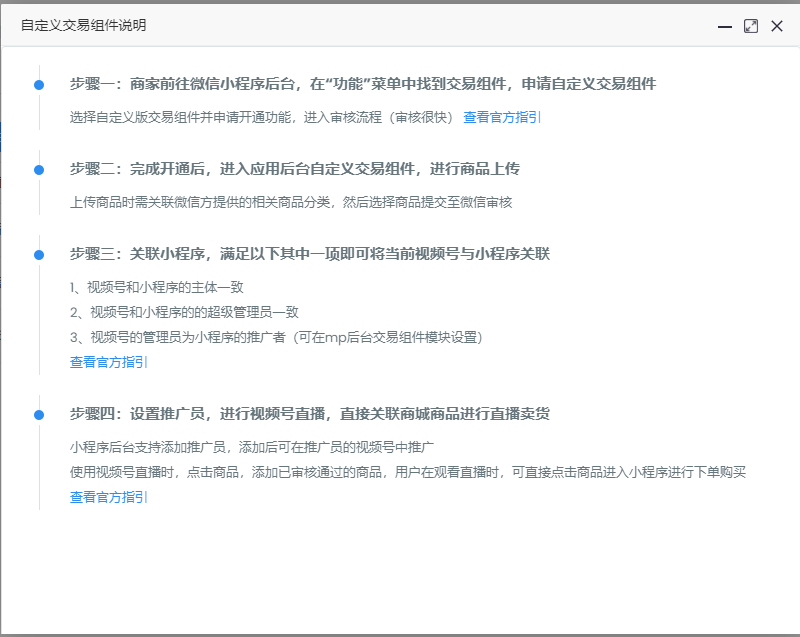Screen dimensions: 800x637
Task: Open 查看官方指引 link in step one
Action: click(502, 117)
